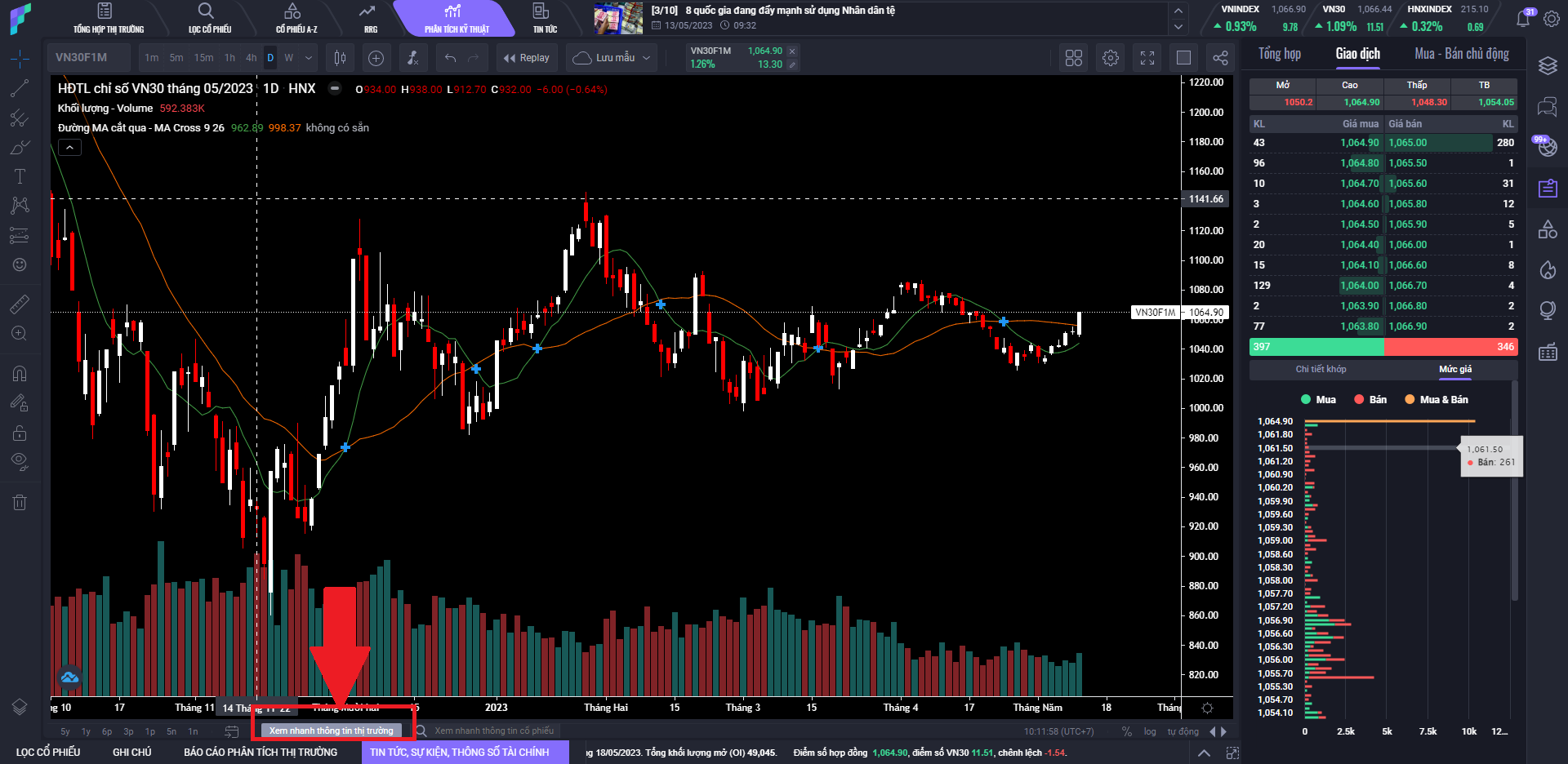The width and height of the screenshot is (1568, 764).
Task: Click the VN30F1M symbol search field
Action: pyautogui.click(x=88, y=58)
